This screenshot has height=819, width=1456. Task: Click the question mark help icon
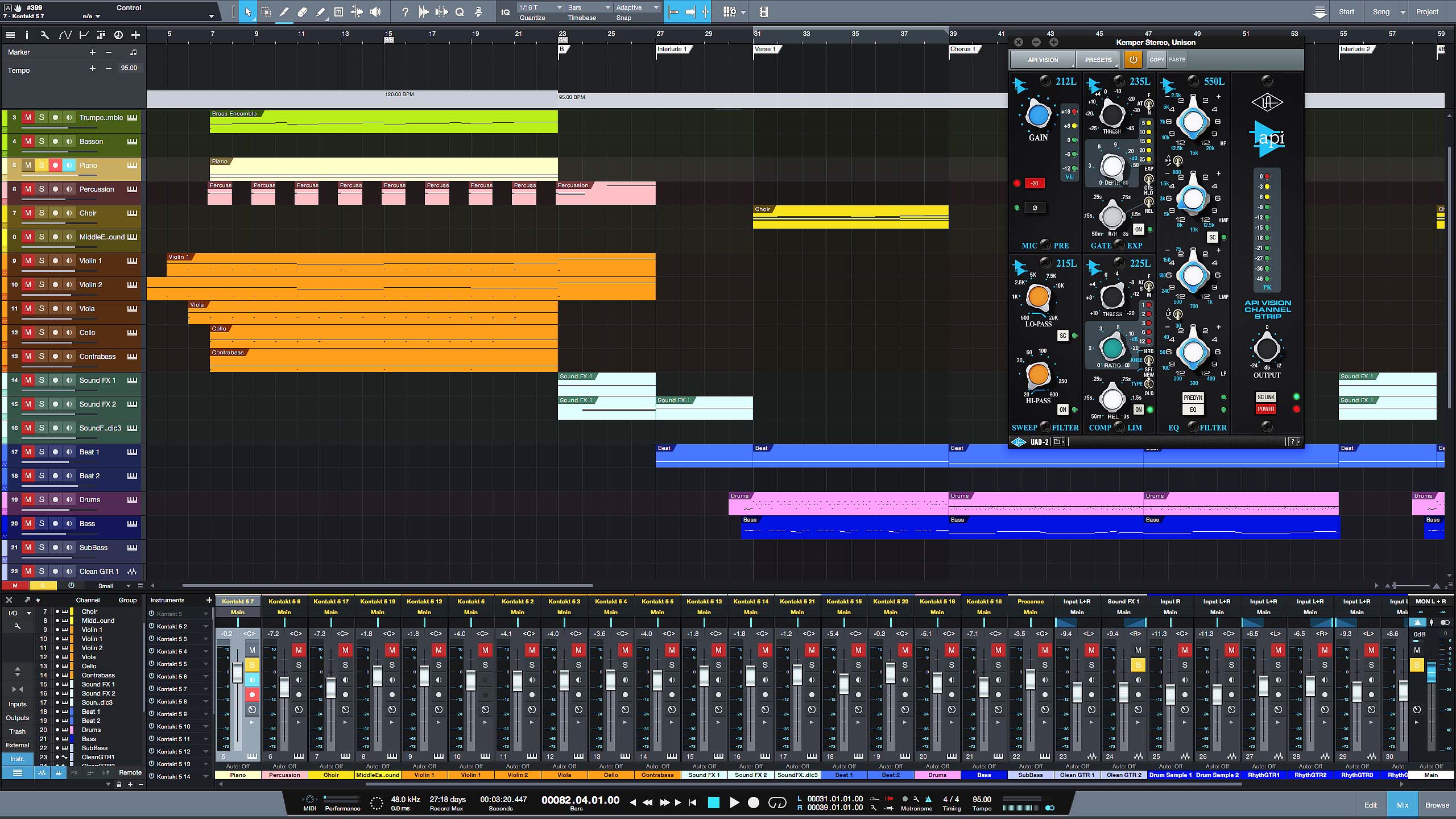point(405,12)
